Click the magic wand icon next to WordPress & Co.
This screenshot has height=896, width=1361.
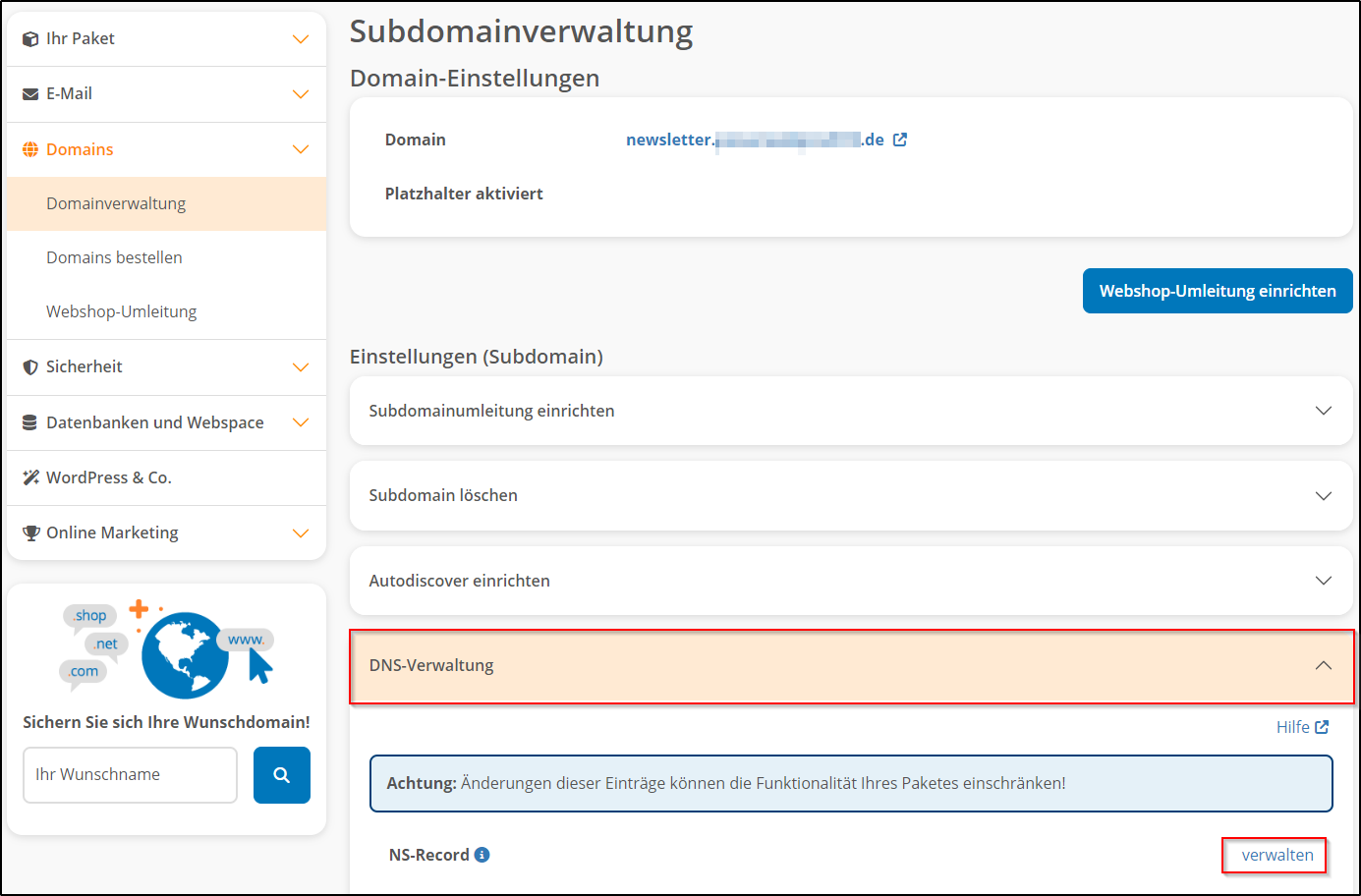point(29,476)
